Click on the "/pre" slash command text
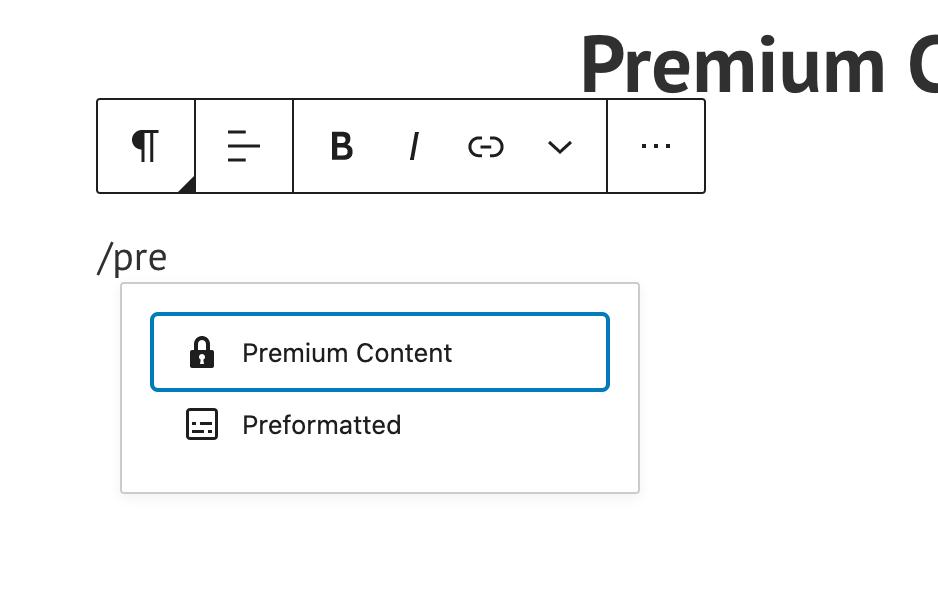Image resolution: width=938 pixels, height=602 pixels. click(132, 258)
